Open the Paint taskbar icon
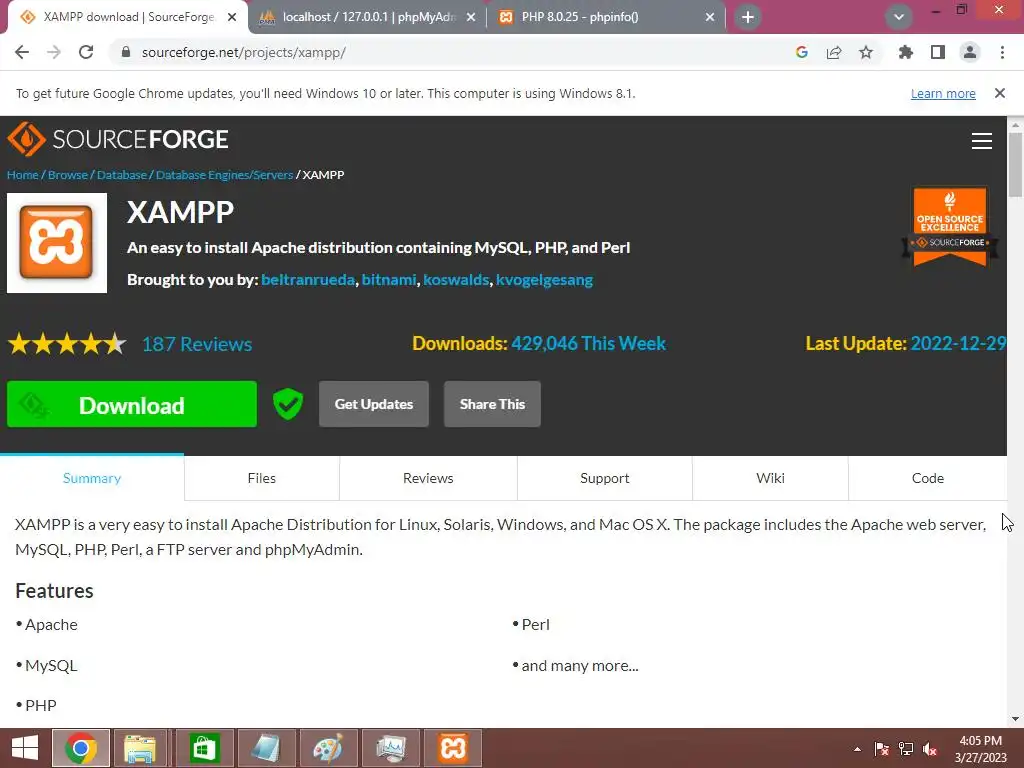The image size is (1024, 768). tap(328, 748)
